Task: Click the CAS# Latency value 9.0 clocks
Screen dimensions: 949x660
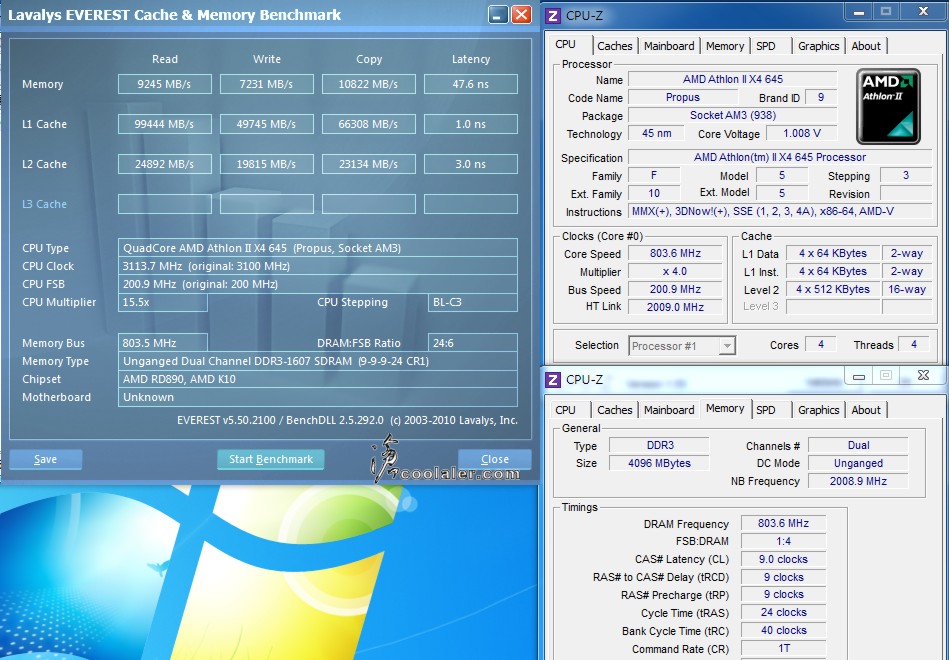Action: [783, 559]
